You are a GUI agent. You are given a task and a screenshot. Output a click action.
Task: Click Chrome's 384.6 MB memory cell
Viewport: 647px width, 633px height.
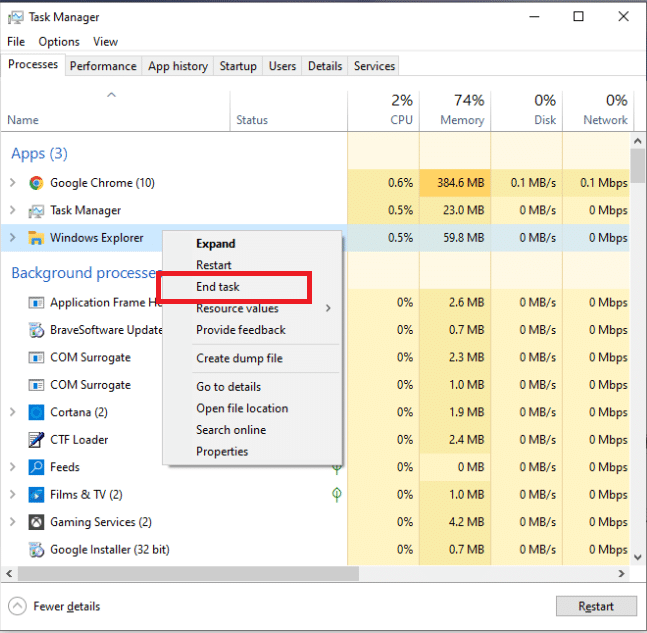pyautogui.click(x=455, y=183)
